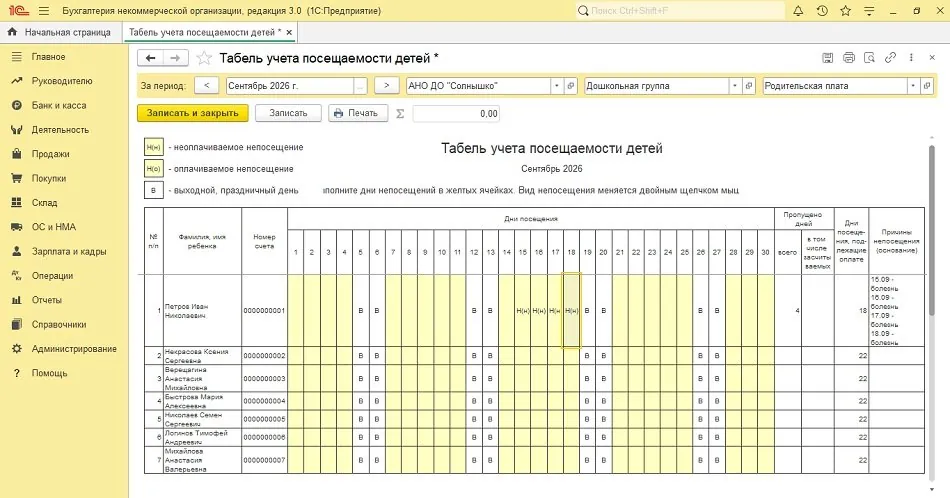The image size is (950, 498).
Task: Open the Помощь section
Action: 49,373
